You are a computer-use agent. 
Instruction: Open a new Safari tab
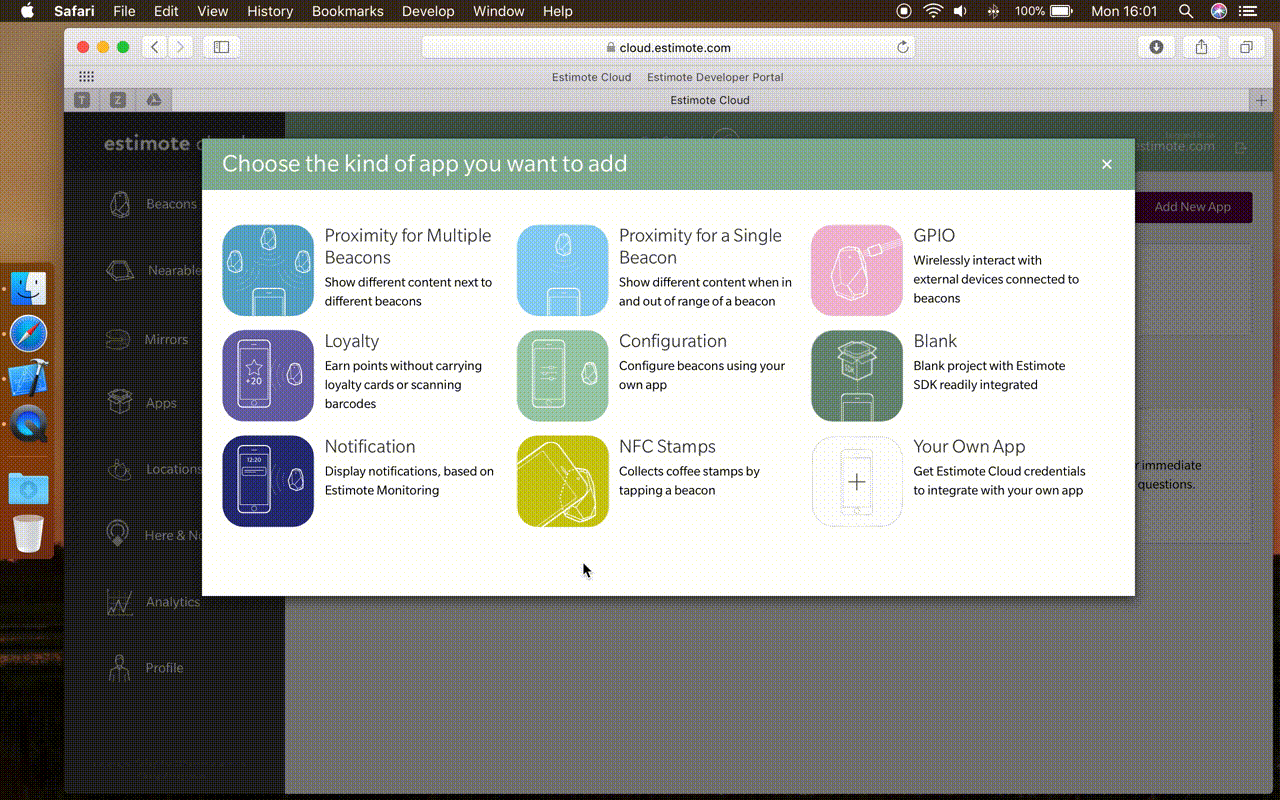pyautogui.click(x=1261, y=100)
